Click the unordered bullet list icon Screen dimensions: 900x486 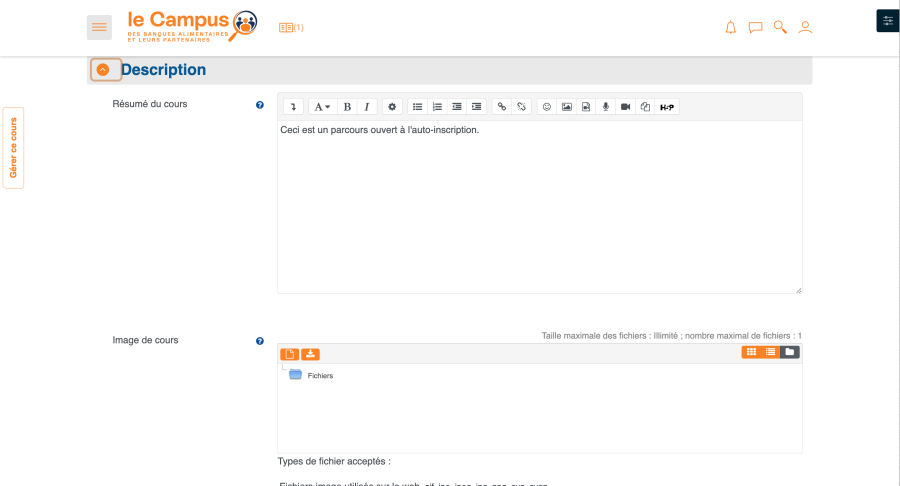[x=417, y=106]
